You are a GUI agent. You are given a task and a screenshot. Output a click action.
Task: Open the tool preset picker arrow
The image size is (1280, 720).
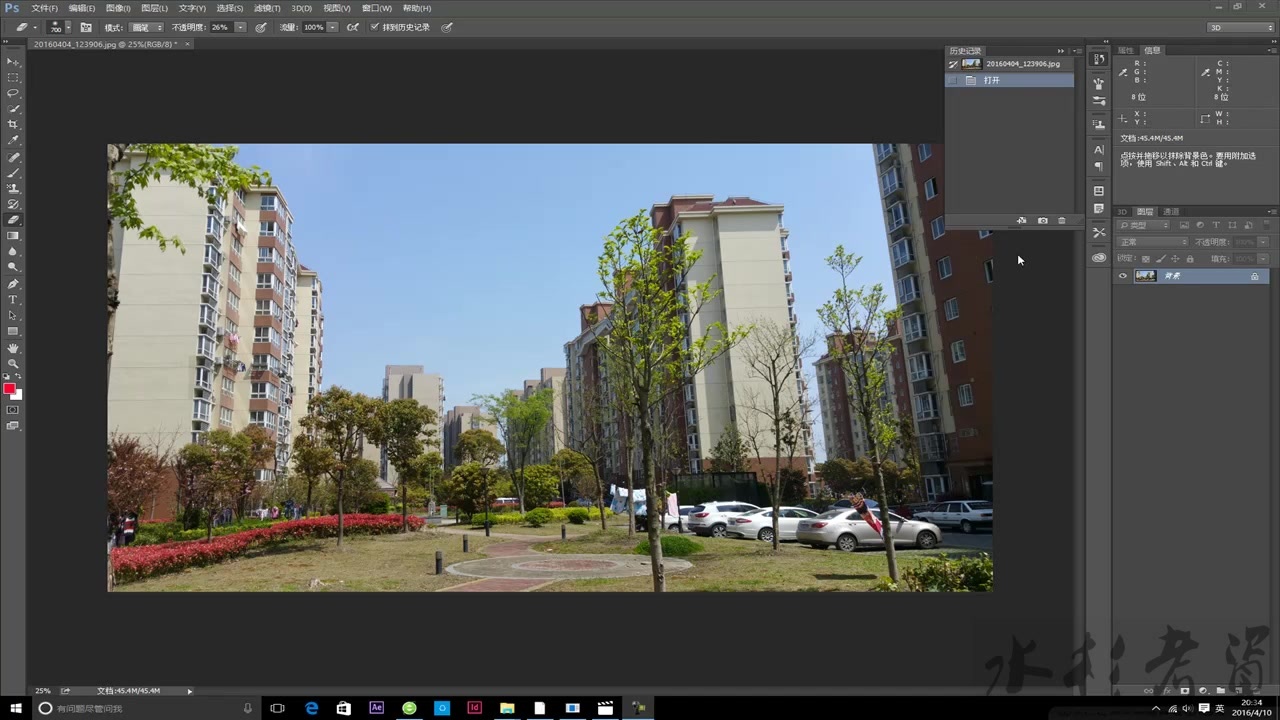35,27
